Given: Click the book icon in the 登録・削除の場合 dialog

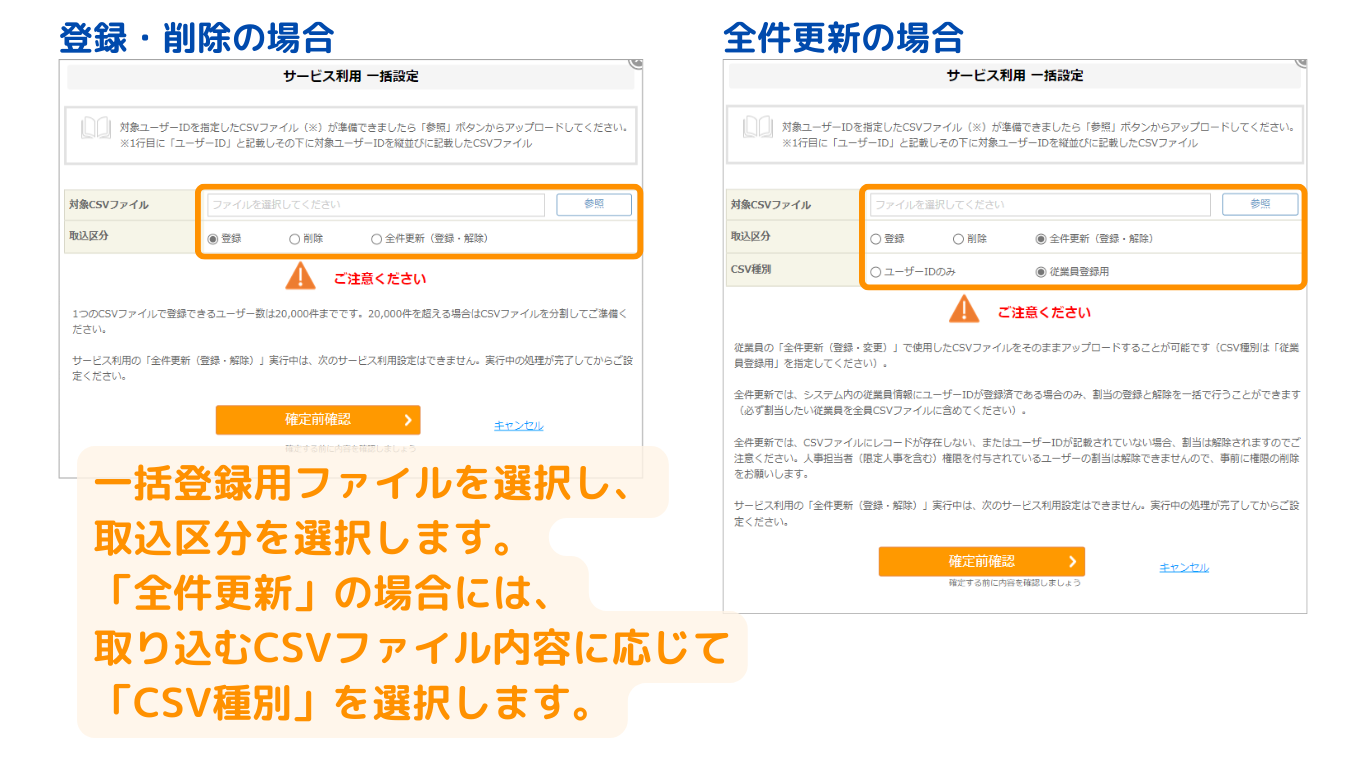Looking at the screenshot, I should [x=96, y=128].
